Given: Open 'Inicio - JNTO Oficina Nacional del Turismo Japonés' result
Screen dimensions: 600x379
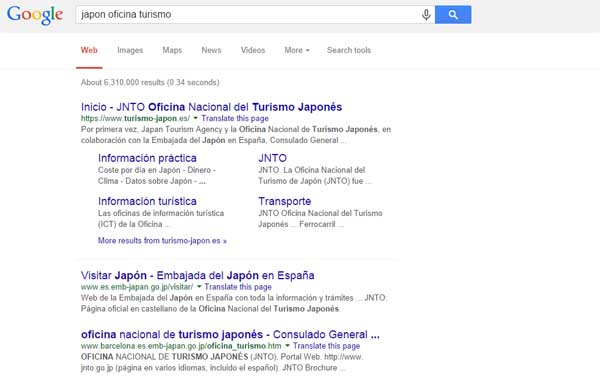Looking at the screenshot, I should pos(211,107).
